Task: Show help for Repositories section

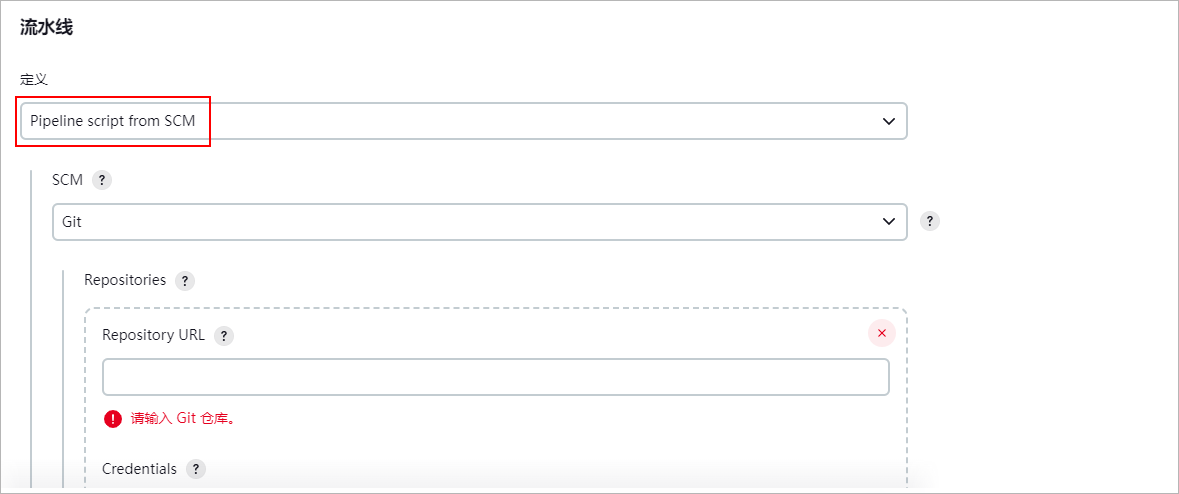Action: pyautogui.click(x=185, y=281)
